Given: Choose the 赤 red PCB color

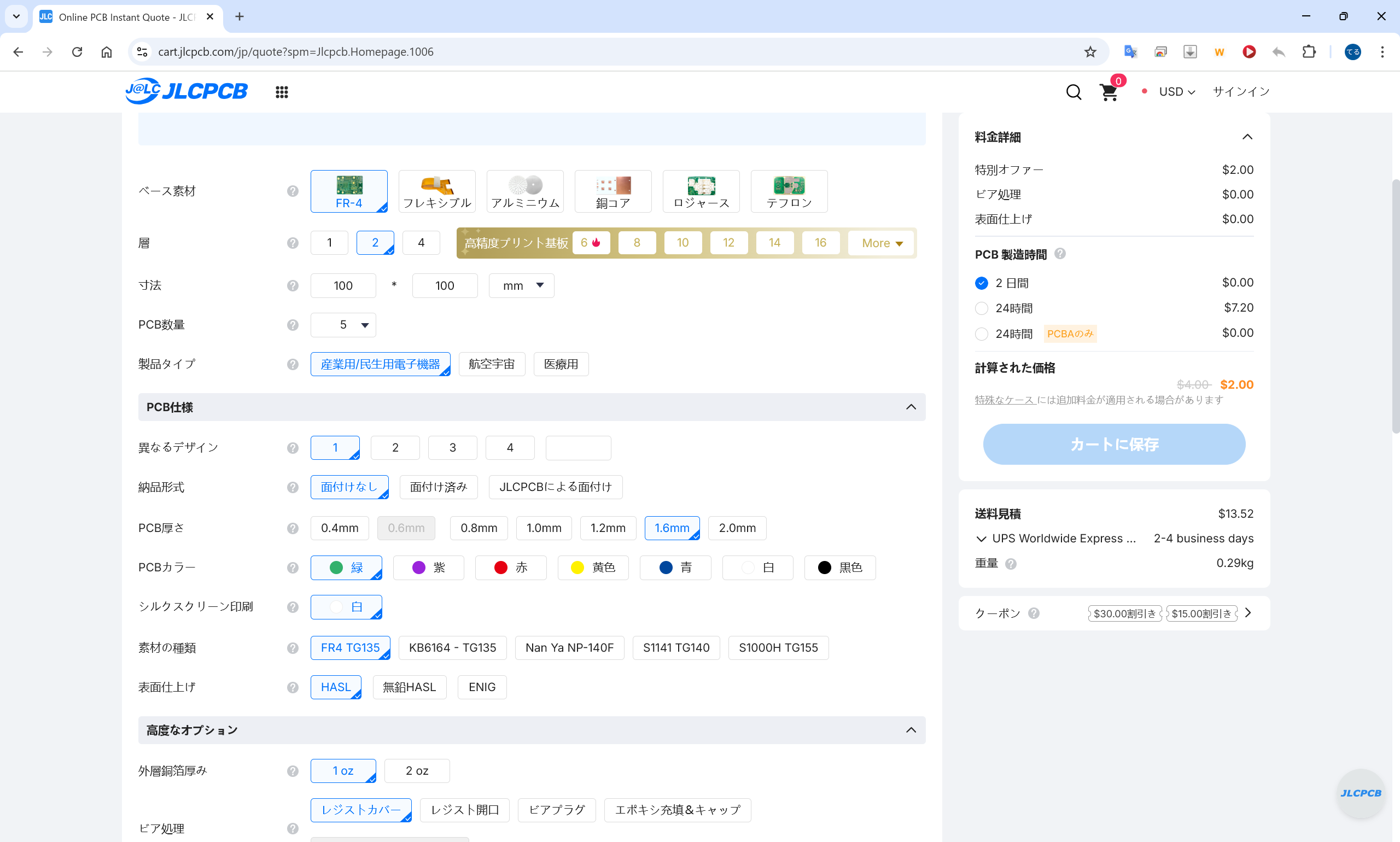Looking at the screenshot, I should tap(510, 568).
